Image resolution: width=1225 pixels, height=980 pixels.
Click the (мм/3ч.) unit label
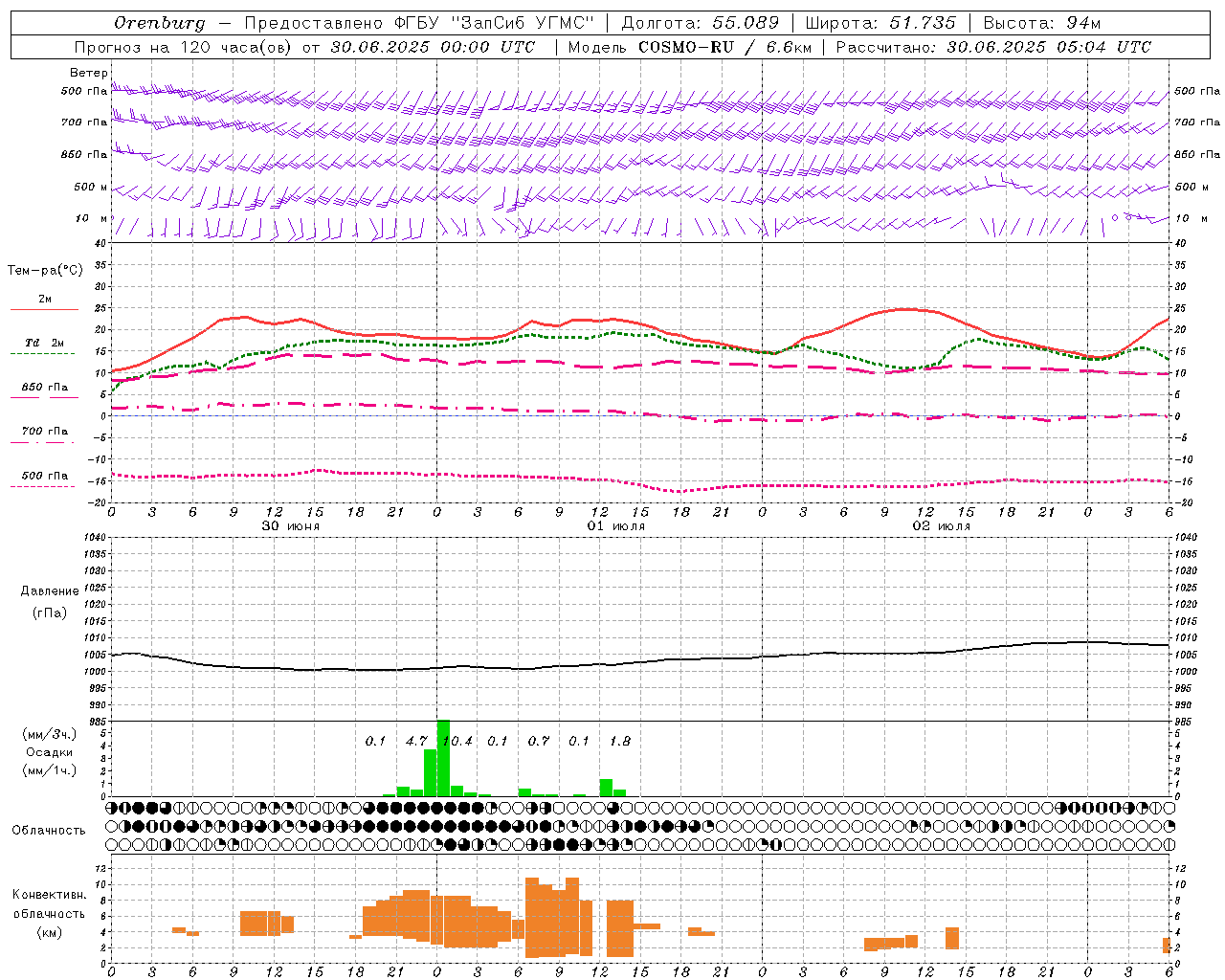[x=49, y=734]
